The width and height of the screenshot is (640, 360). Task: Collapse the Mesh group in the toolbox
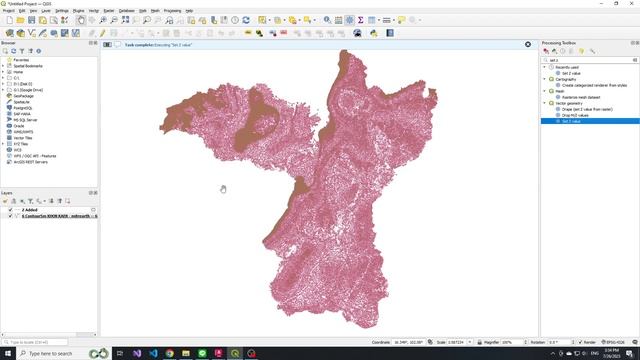(544, 91)
